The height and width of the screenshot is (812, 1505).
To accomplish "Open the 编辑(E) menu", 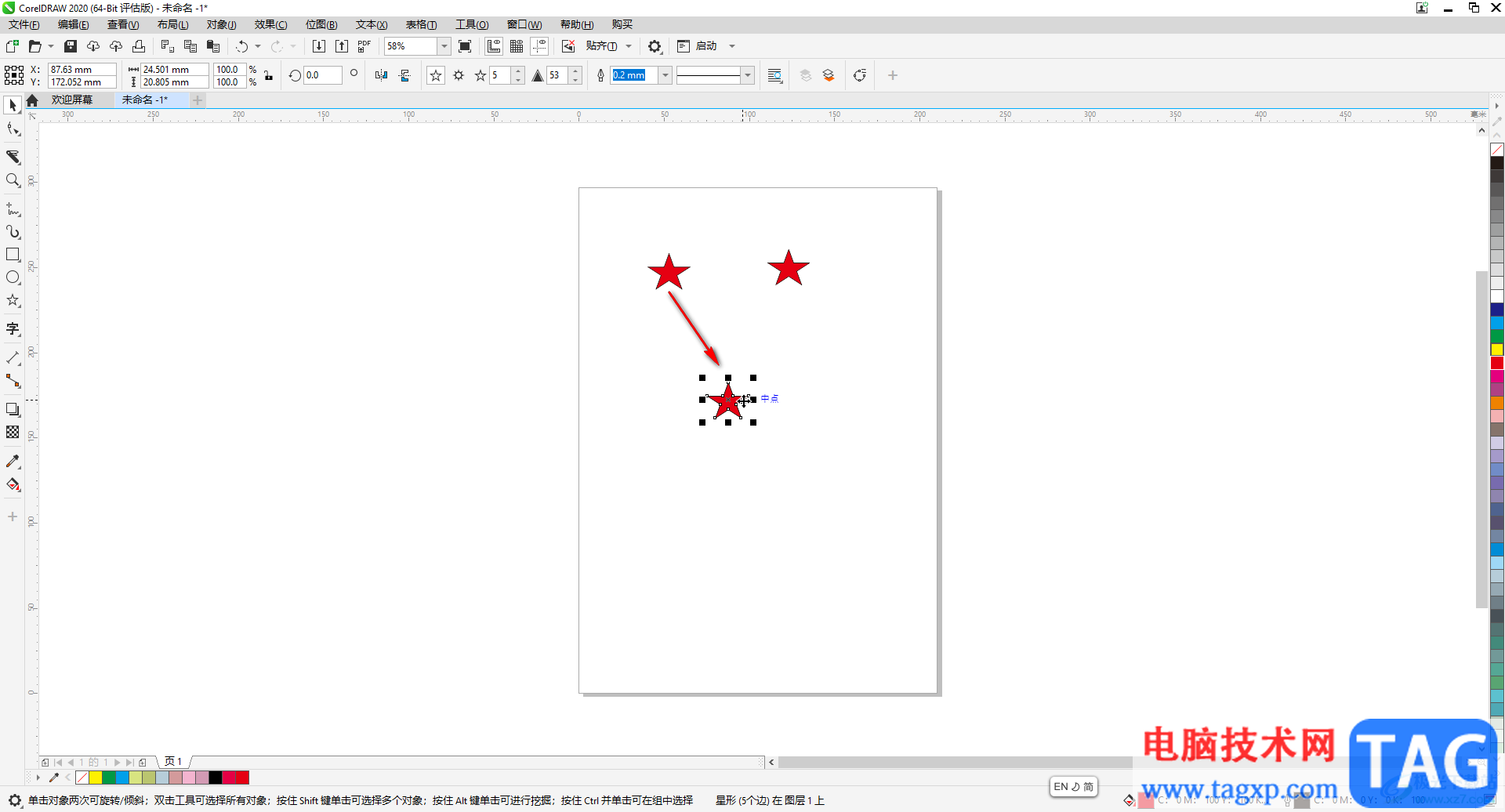I will 74,24.
